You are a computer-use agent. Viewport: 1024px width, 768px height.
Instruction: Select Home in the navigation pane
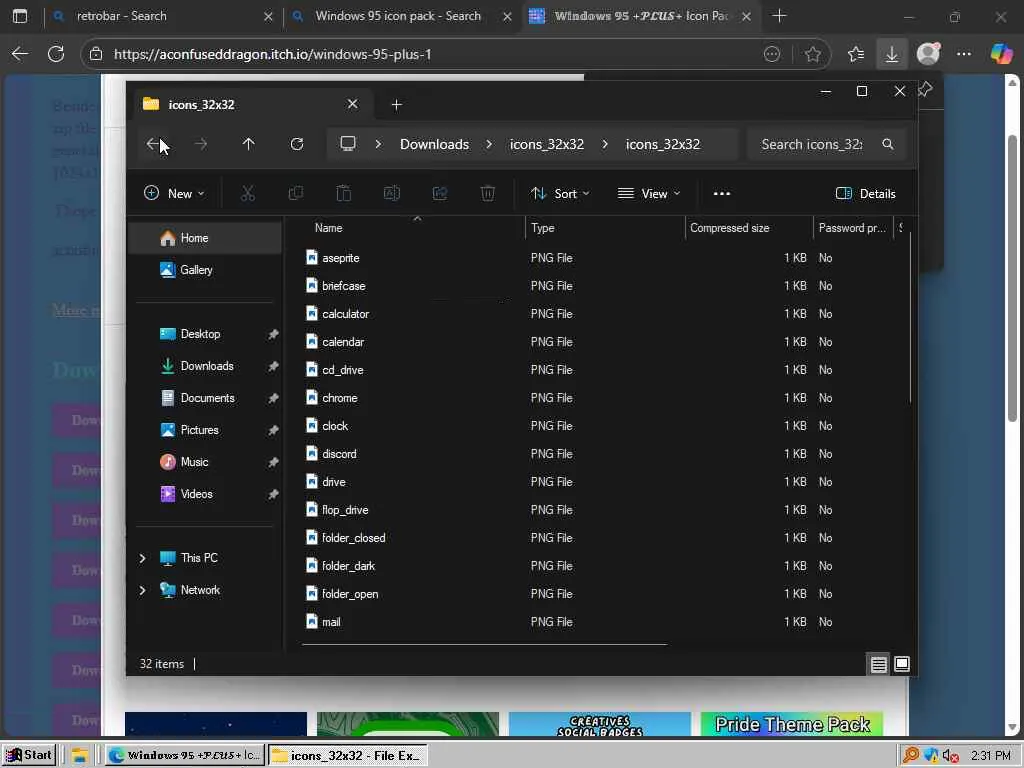pos(206,238)
